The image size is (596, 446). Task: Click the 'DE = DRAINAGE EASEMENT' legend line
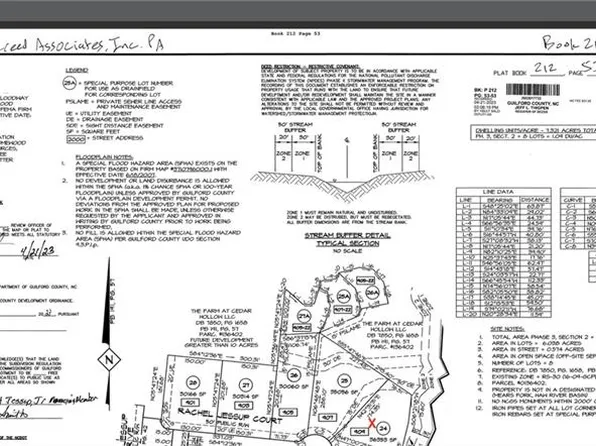point(105,119)
